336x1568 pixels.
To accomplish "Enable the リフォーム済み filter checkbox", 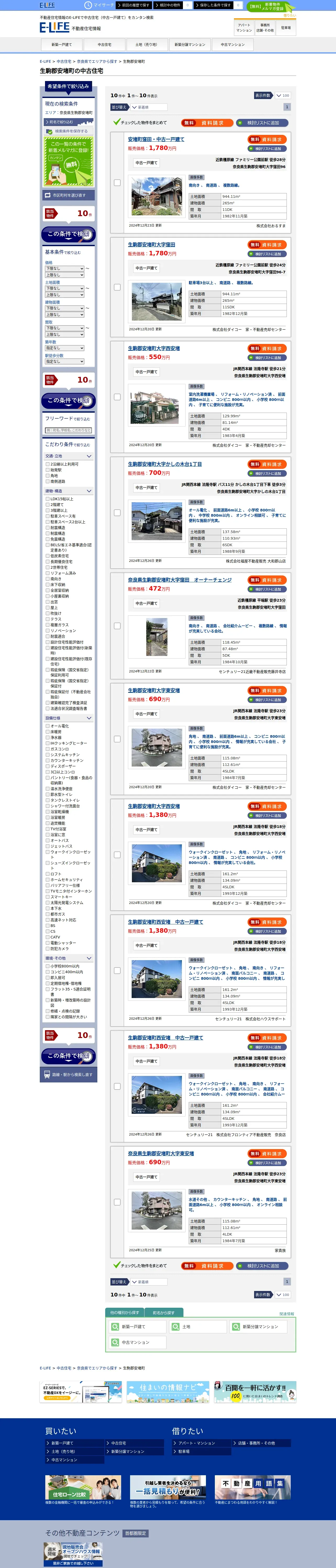I will pos(48,573).
